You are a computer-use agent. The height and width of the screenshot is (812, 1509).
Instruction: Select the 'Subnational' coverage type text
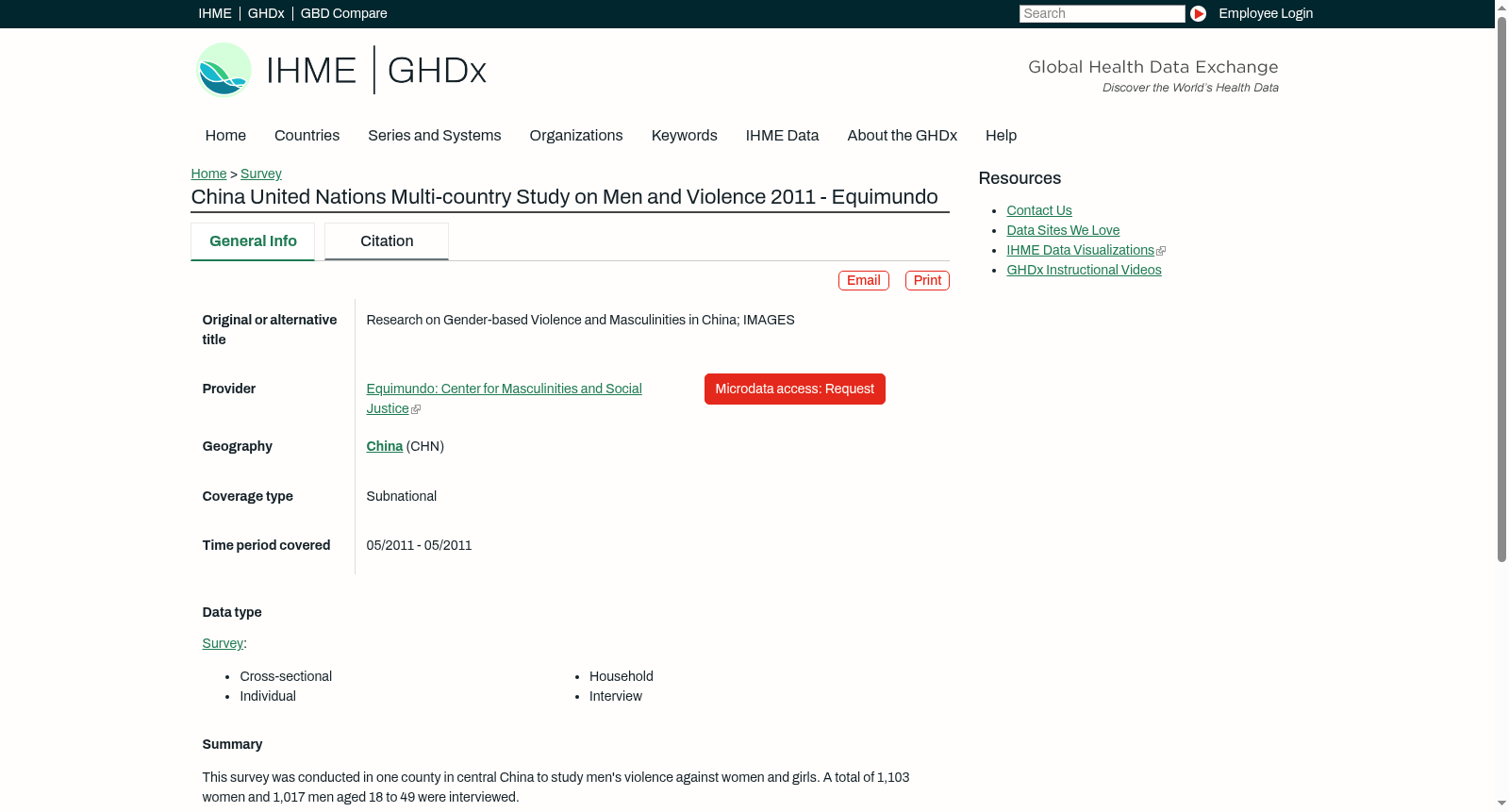pyautogui.click(x=402, y=496)
